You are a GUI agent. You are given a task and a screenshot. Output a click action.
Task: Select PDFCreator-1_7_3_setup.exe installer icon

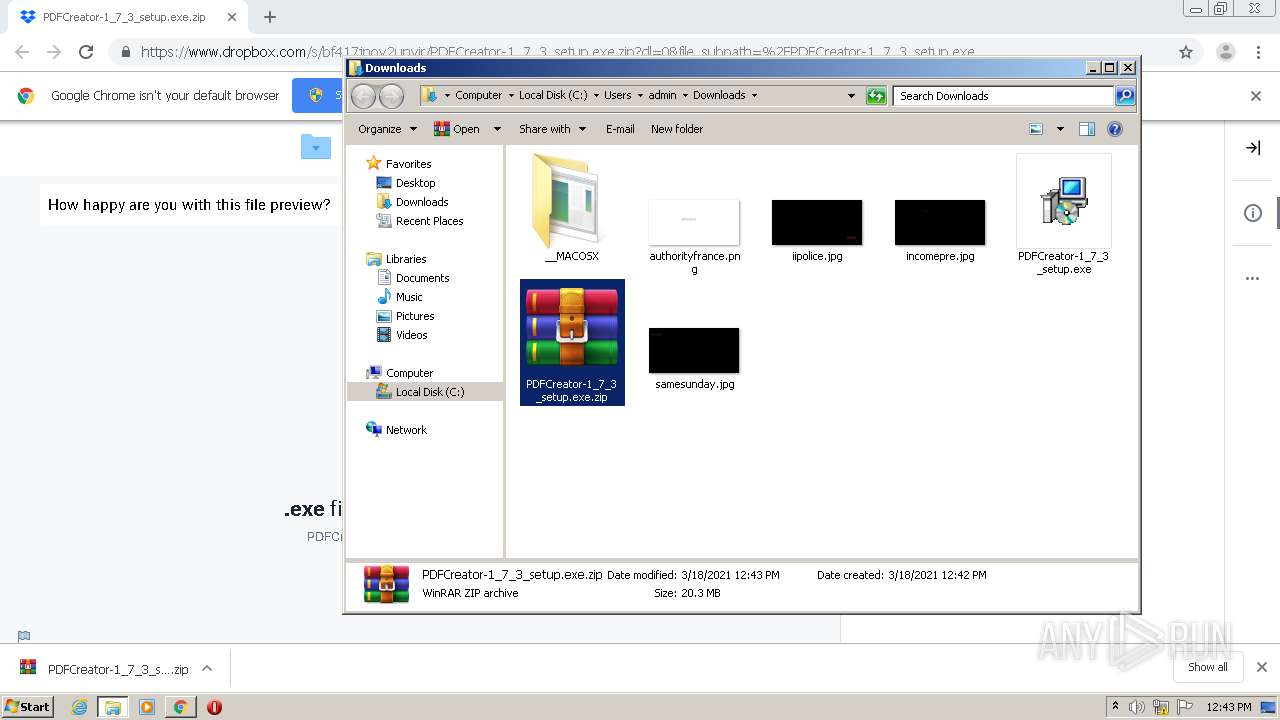(x=1063, y=203)
